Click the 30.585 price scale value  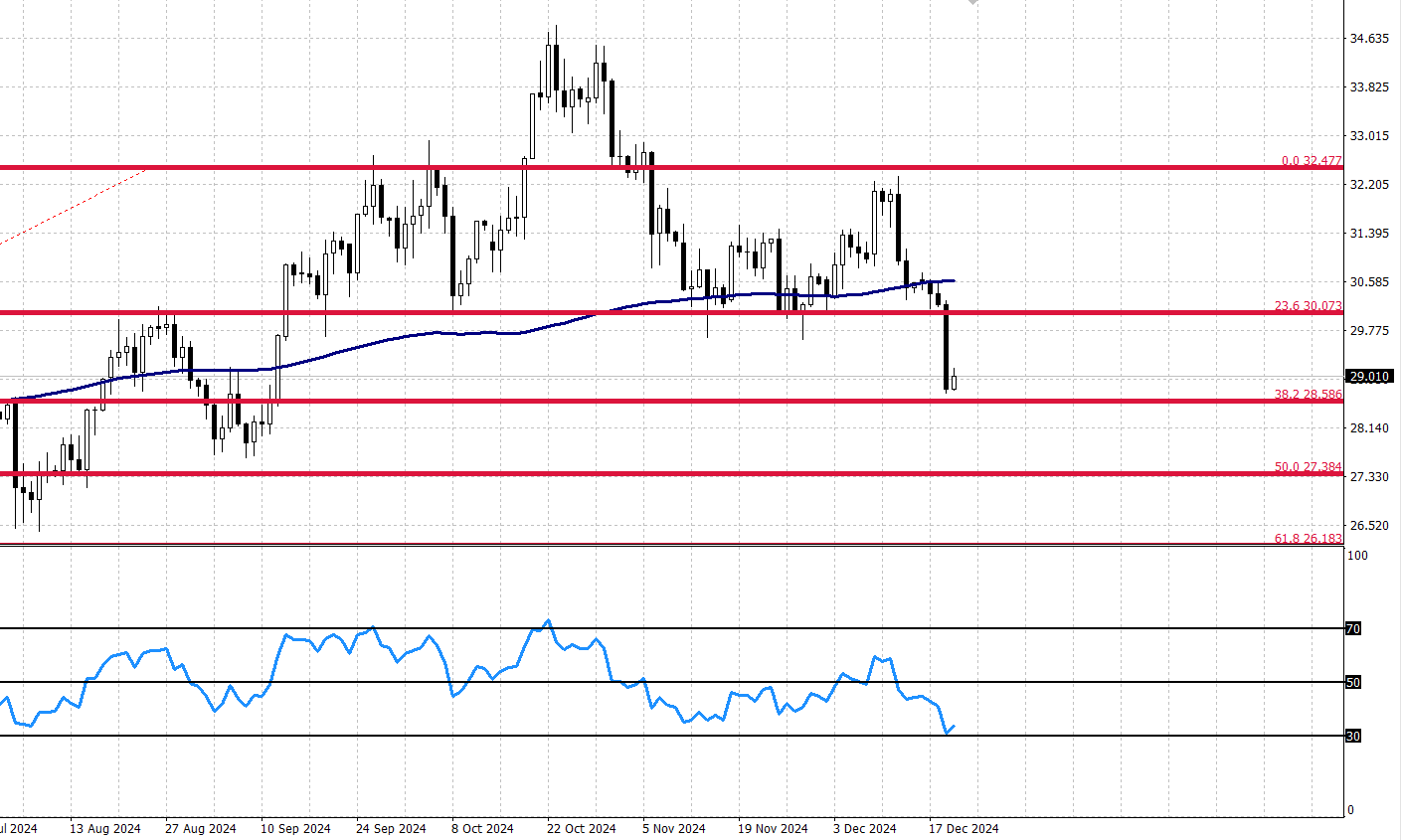pyautogui.click(x=1369, y=282)
